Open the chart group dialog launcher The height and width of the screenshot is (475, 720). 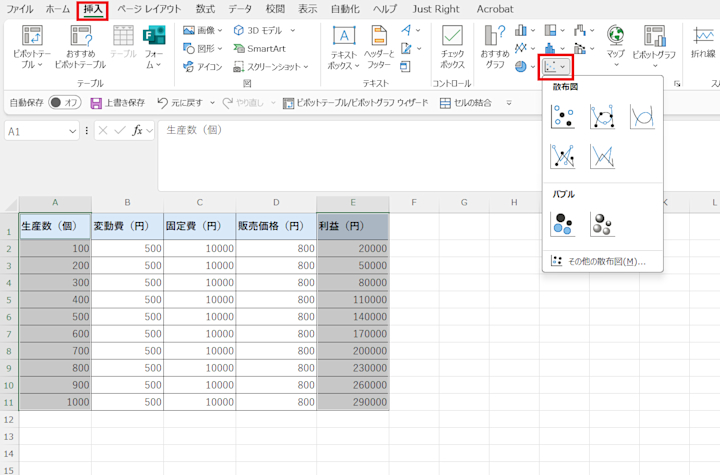coord(677,84)
